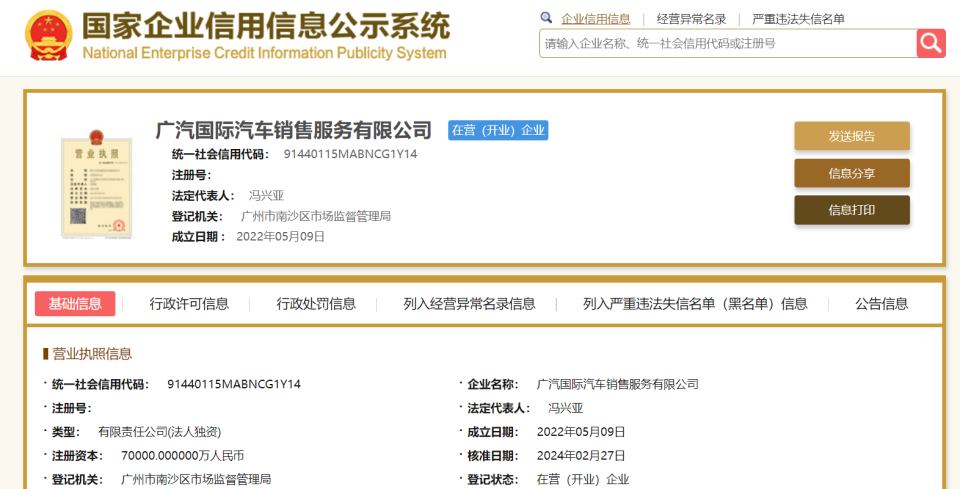
Task: Click the small magnifier icon beside 企业信用信息
Action: click(546, 18)
